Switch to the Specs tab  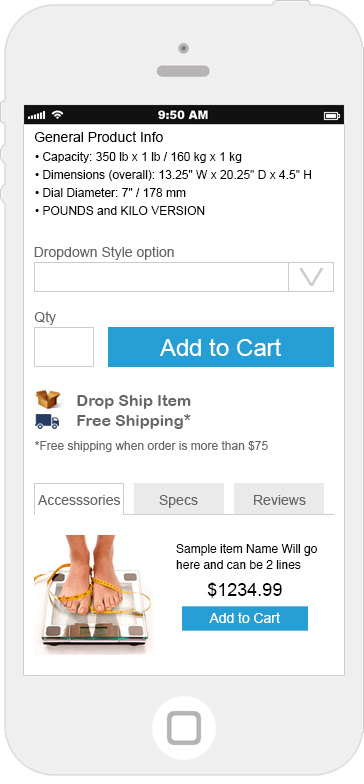click(178, 500)
